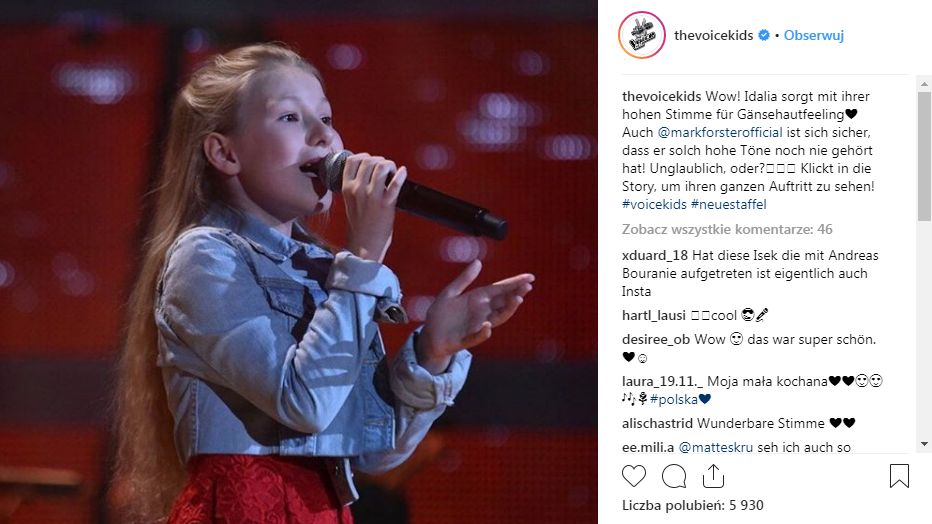Open comment via speech bubble icon
Screen dimensions: 932x524
pyautogui.click(x=674, y=476)
